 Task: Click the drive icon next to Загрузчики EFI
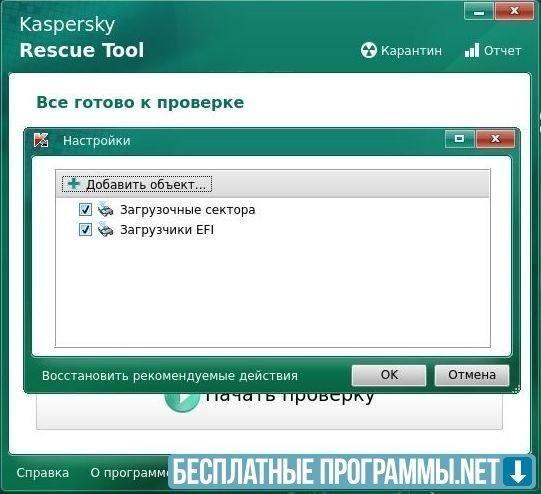(105, 229)
